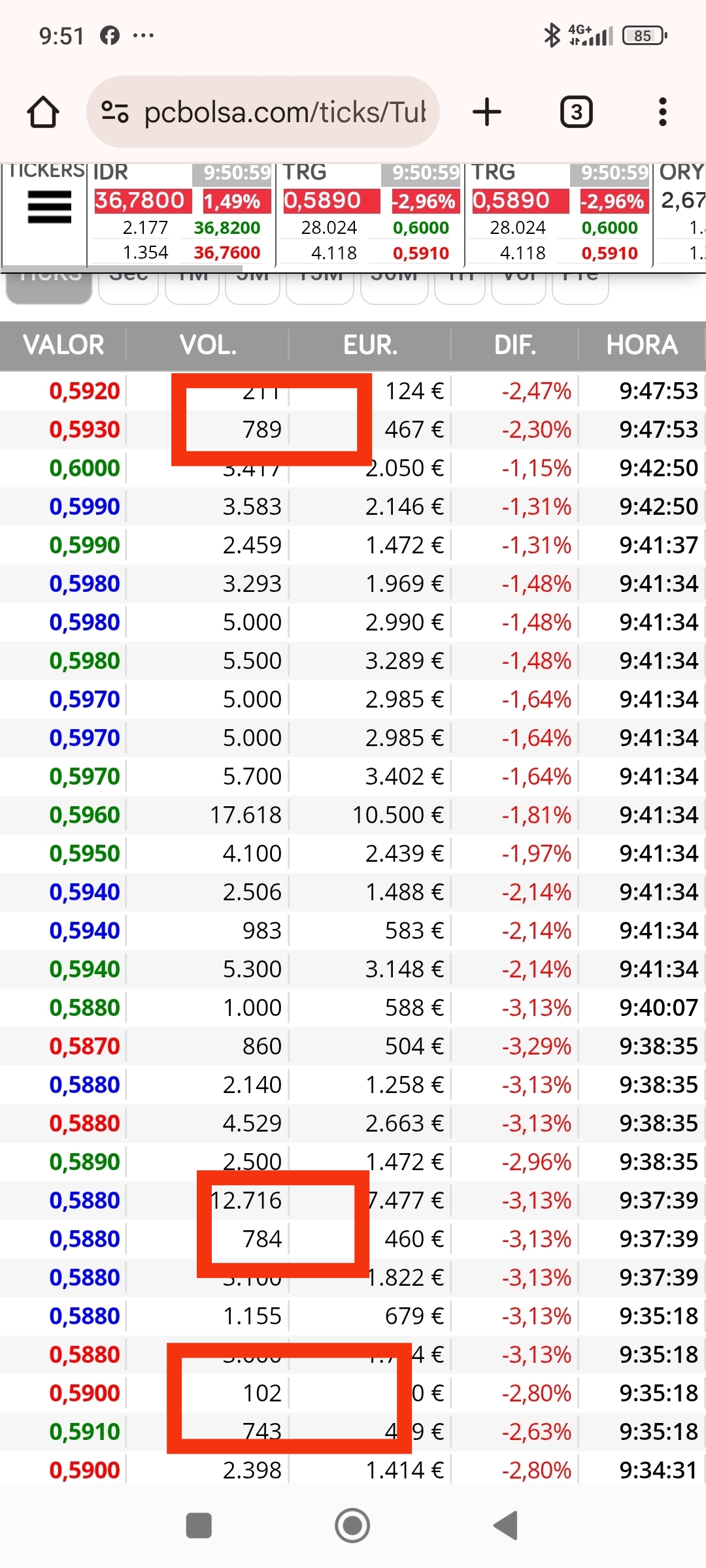Tap the Android home circle button
Screen dimensions: 706x1568
352,1526
